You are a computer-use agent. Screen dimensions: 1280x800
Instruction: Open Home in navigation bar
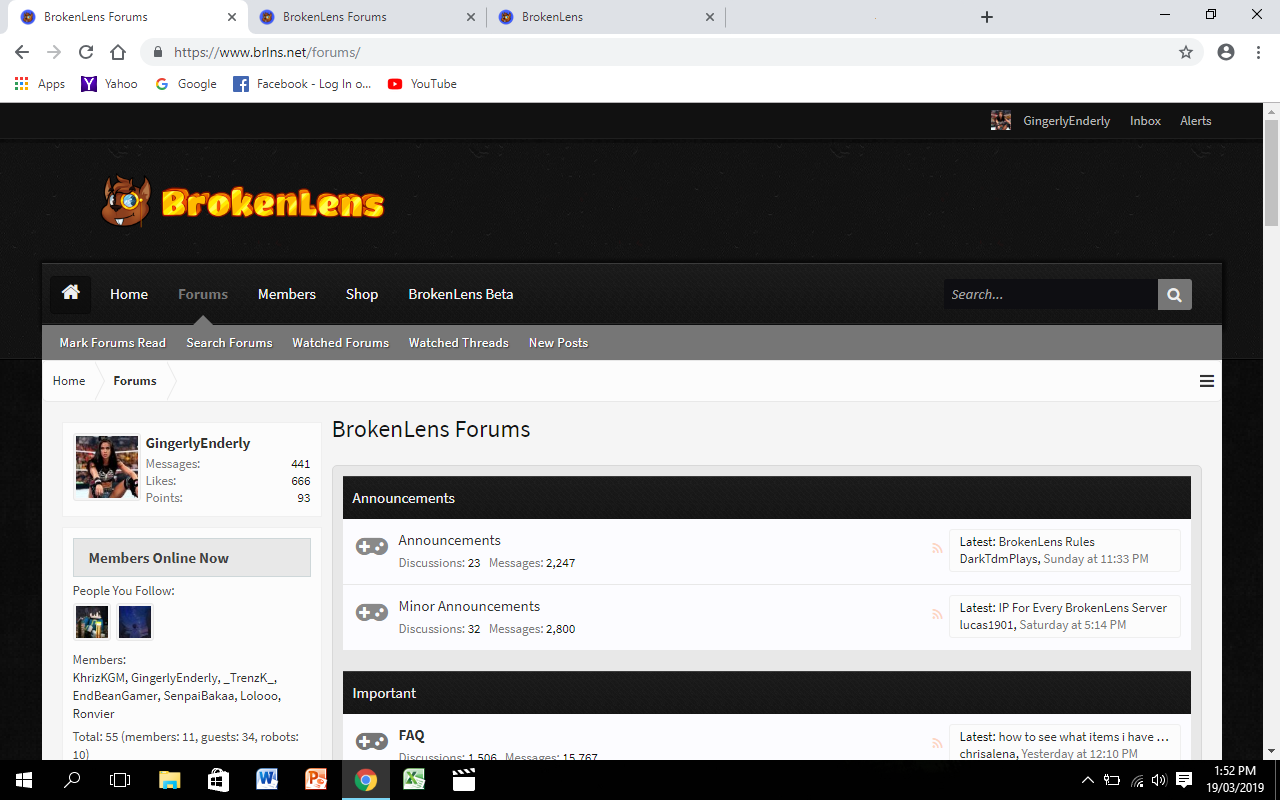pos(129,294)
